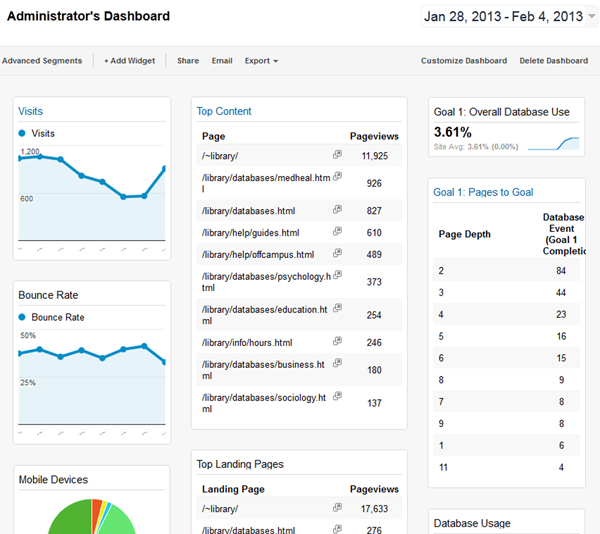Open the Visits widget title link
Screen dimensions: 600x534
click(31, 111)
